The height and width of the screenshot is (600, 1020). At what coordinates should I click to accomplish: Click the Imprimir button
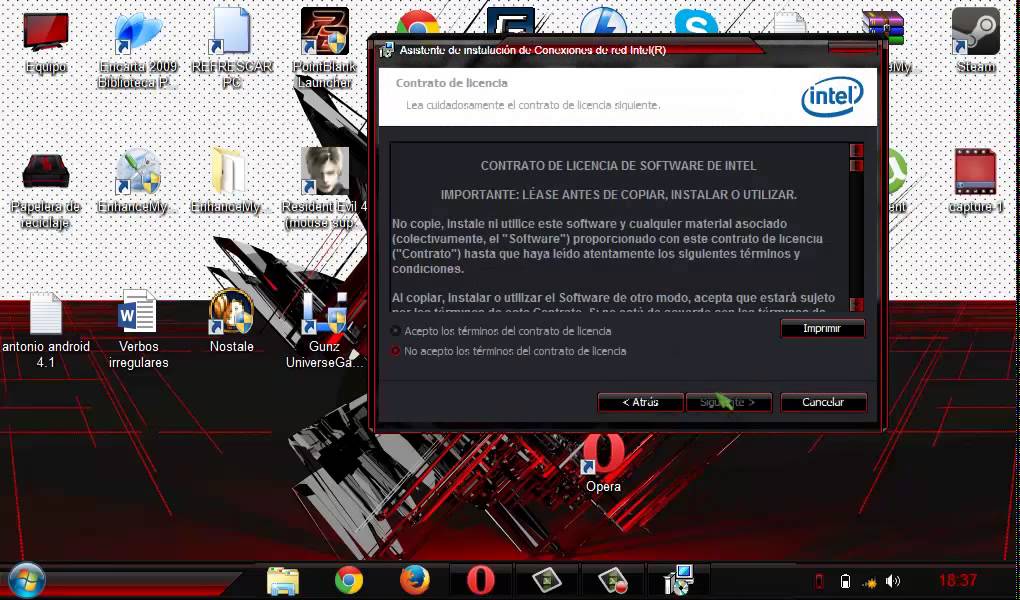tap(822, 329)
